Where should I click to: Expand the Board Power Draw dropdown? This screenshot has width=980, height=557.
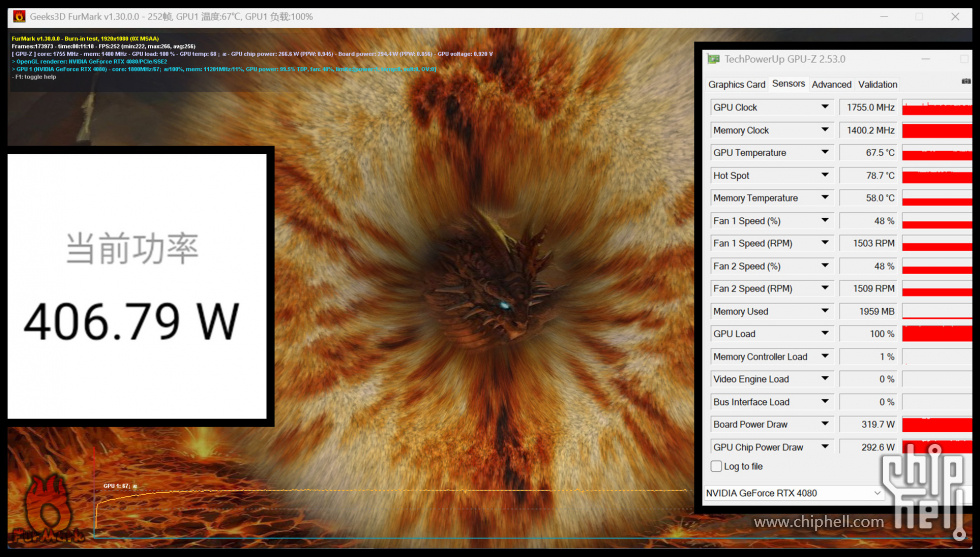pos(825,424)
